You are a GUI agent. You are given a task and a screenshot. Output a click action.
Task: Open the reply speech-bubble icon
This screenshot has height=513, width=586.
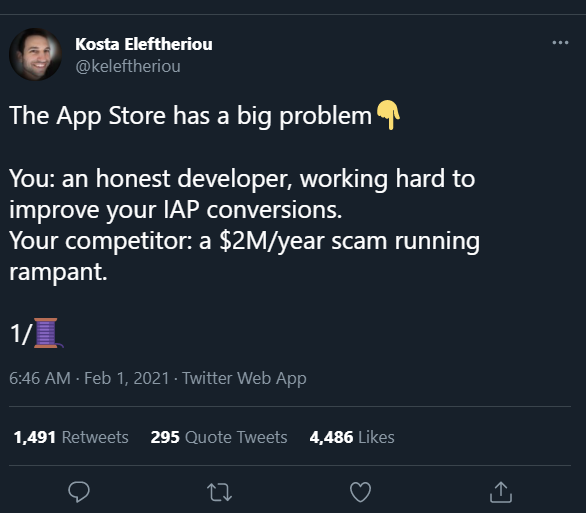tap(79, 492)
